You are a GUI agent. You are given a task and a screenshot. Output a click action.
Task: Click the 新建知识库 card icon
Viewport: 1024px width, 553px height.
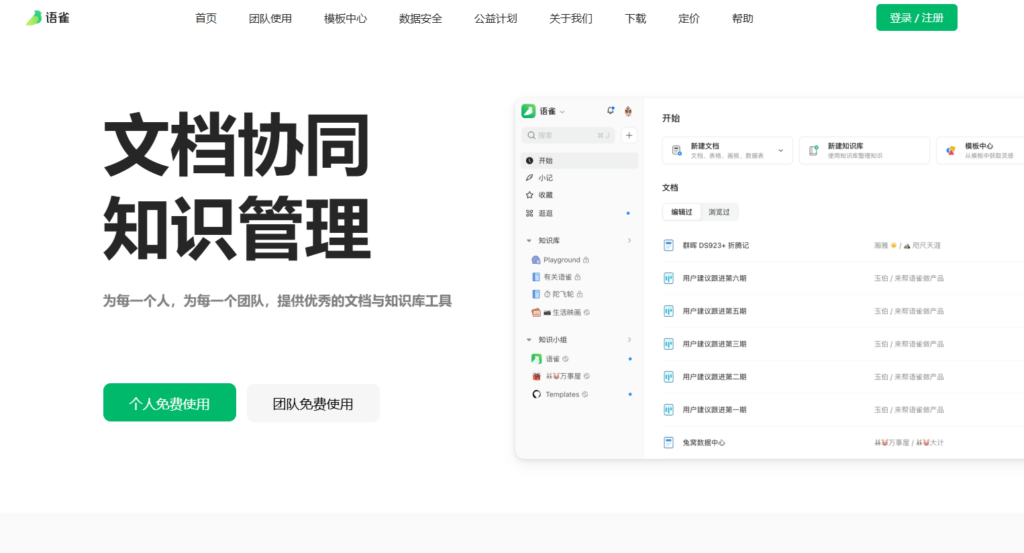[x=814, y=151]
